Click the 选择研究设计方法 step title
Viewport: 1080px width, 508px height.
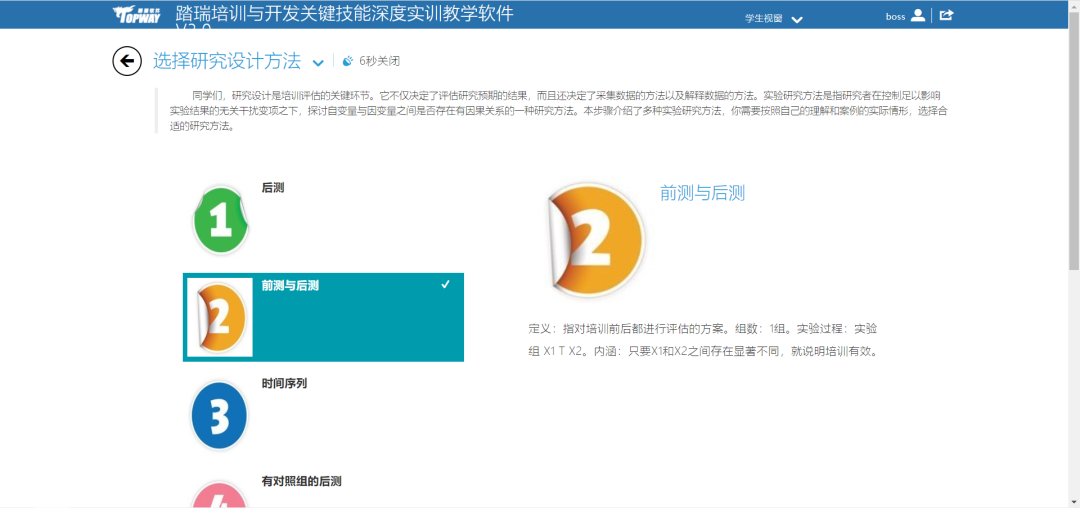coord(227,61)
